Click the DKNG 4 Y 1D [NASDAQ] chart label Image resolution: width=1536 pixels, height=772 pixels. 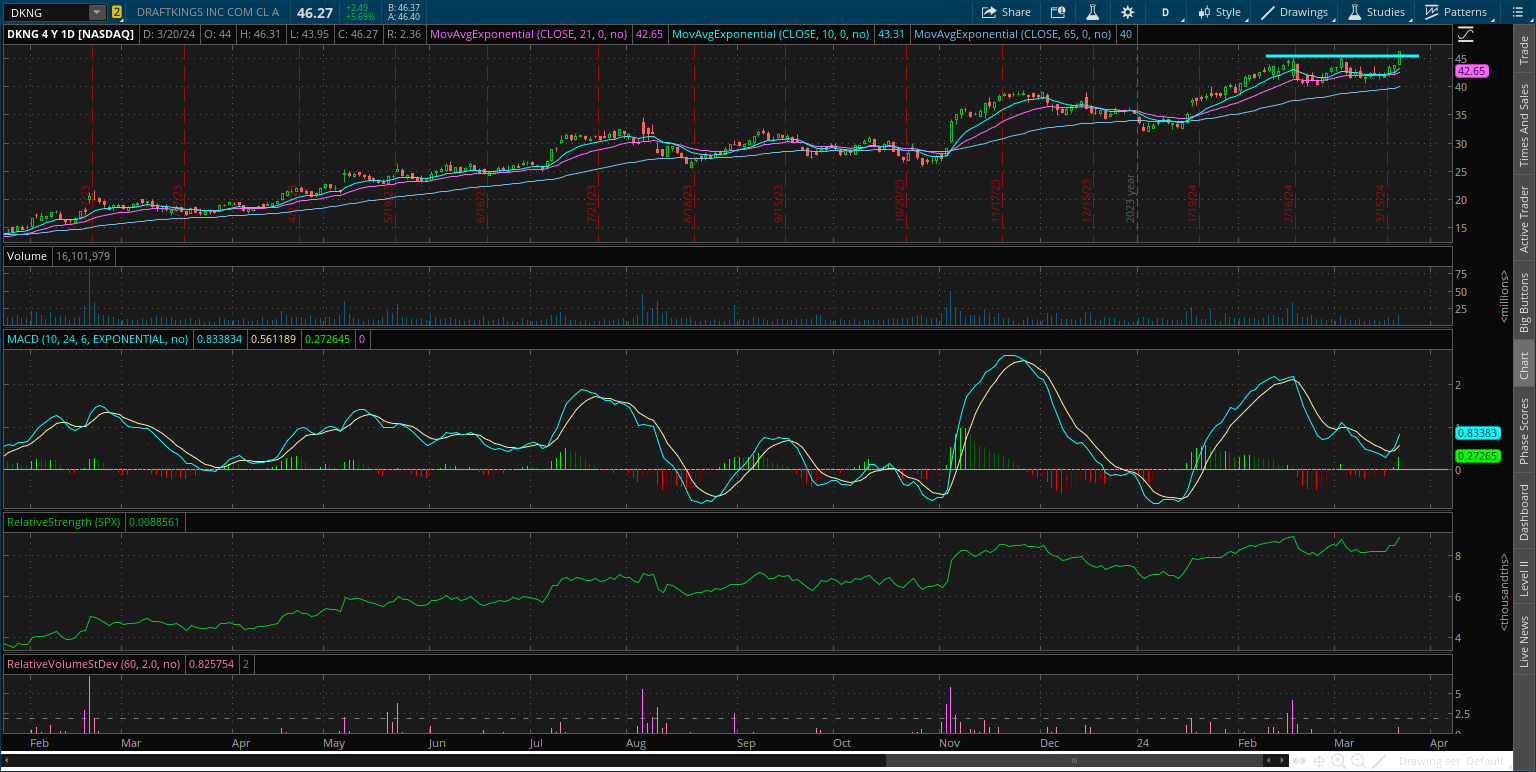tap(71, 34)
